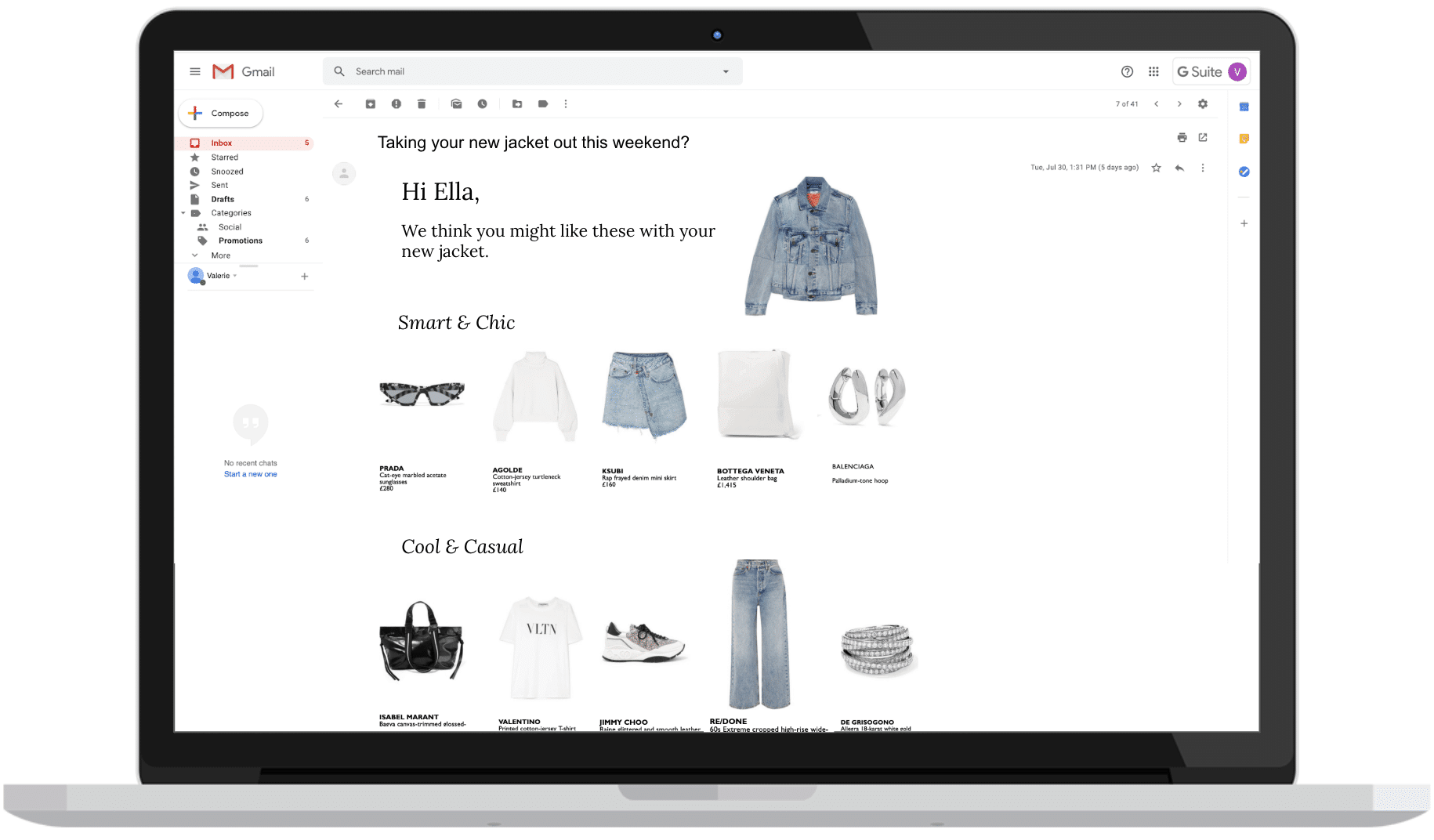Viewport: 1434px width, 840px height.
Task: Go to newer email arrow
Action: click(x=1156, y=103)
